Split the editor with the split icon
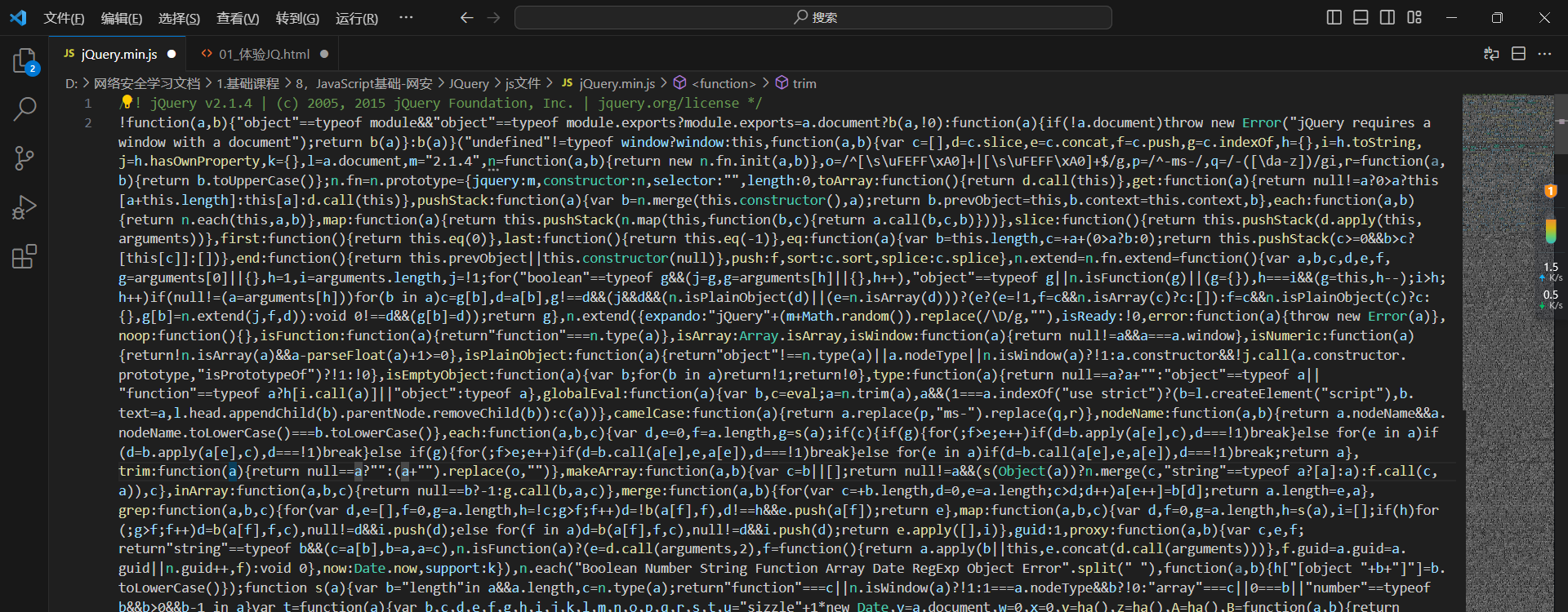The height and width of the screenshot is (612, 1568). coord(1518,54)
